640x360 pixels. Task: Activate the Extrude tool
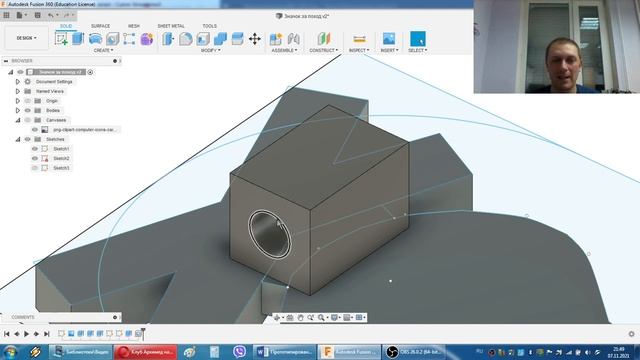78,39
